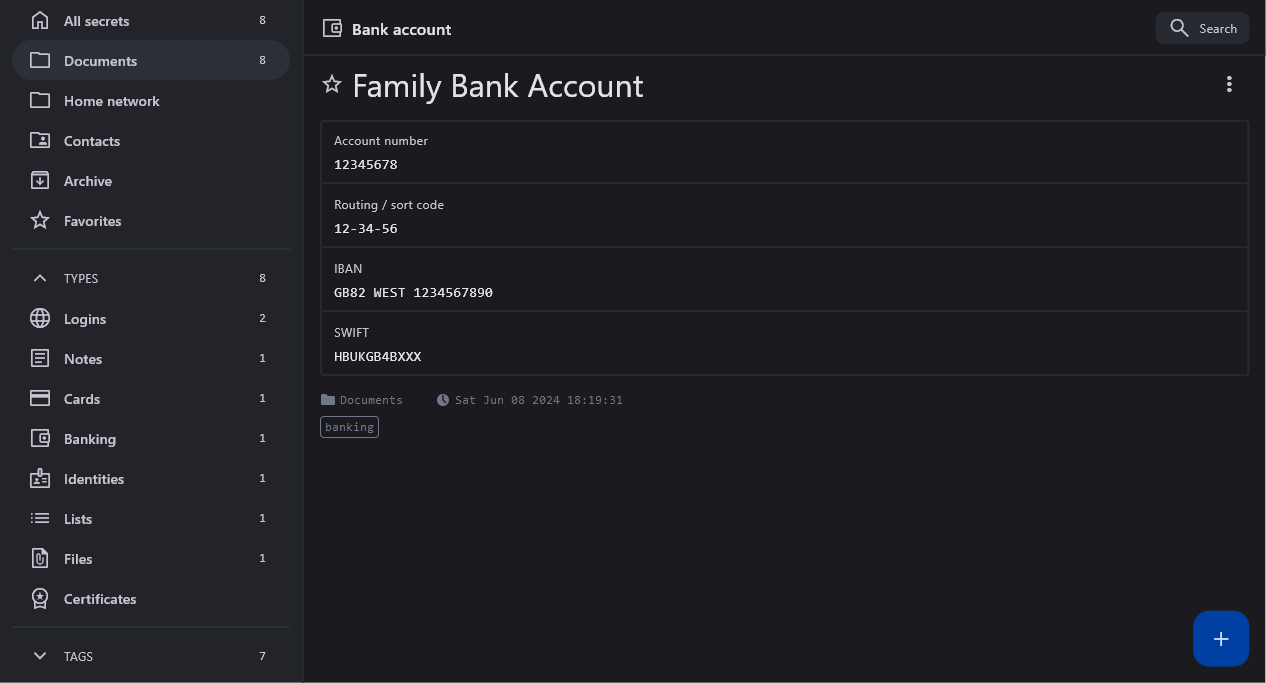Open the Banking type icon

tap(40, 439)
